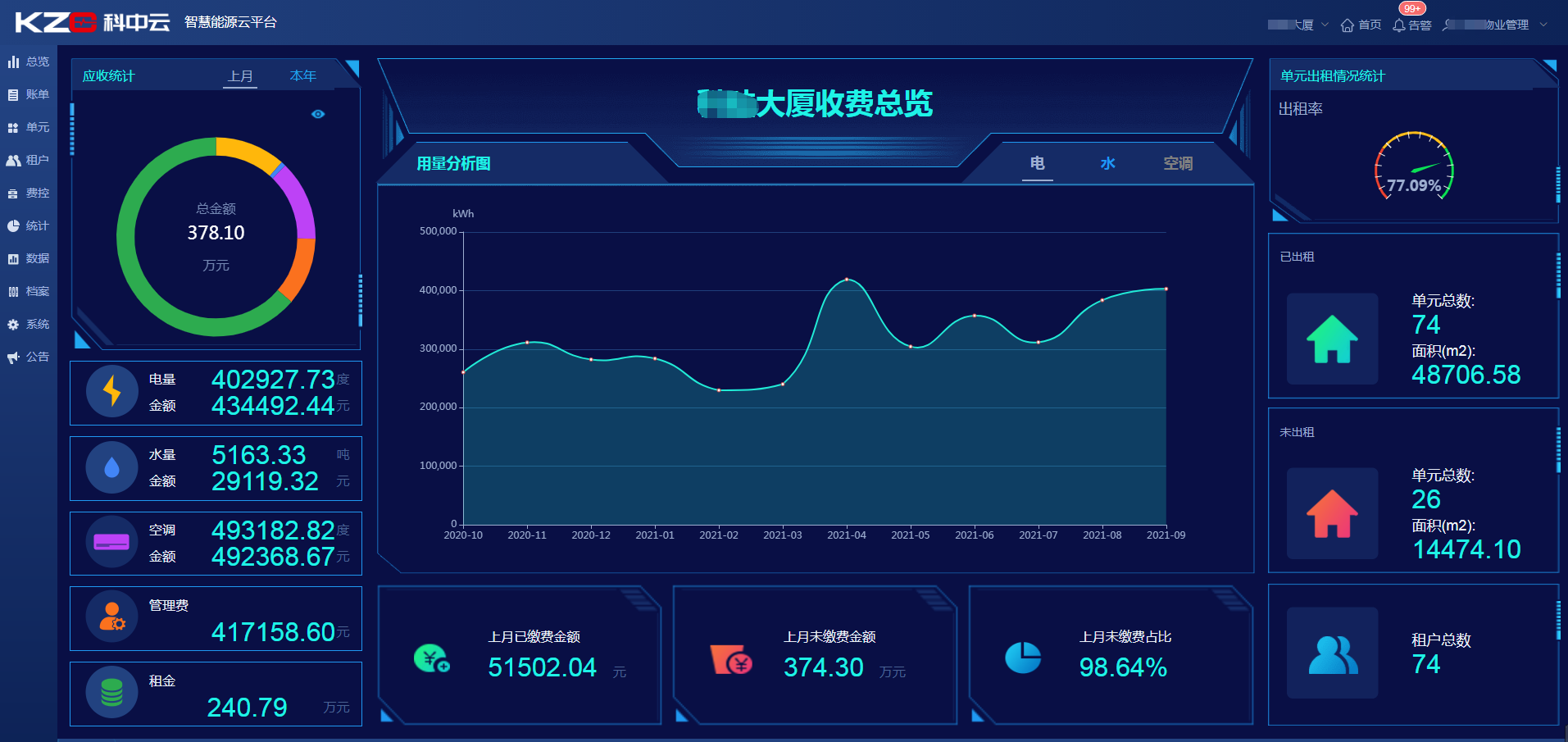Open the 系统 system settings sidebar item

pyautogui.click(x=29, y=324)
